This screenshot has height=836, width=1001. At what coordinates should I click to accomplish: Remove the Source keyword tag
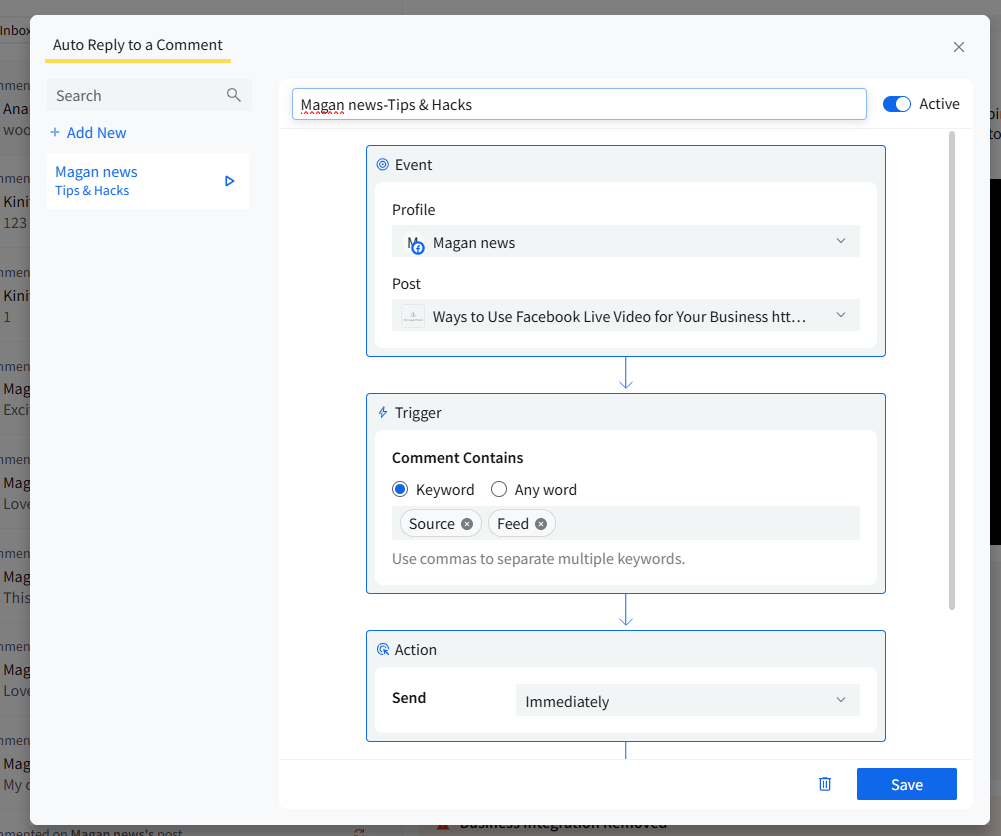pyautogui.click(x=467, y=524)
